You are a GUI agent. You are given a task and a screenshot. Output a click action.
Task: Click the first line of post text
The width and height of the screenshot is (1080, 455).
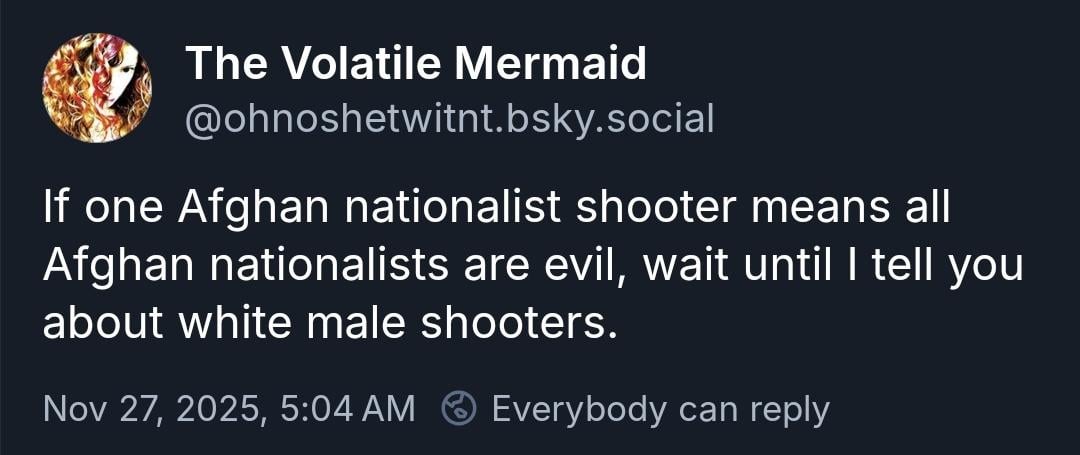(x=496, y=211)
